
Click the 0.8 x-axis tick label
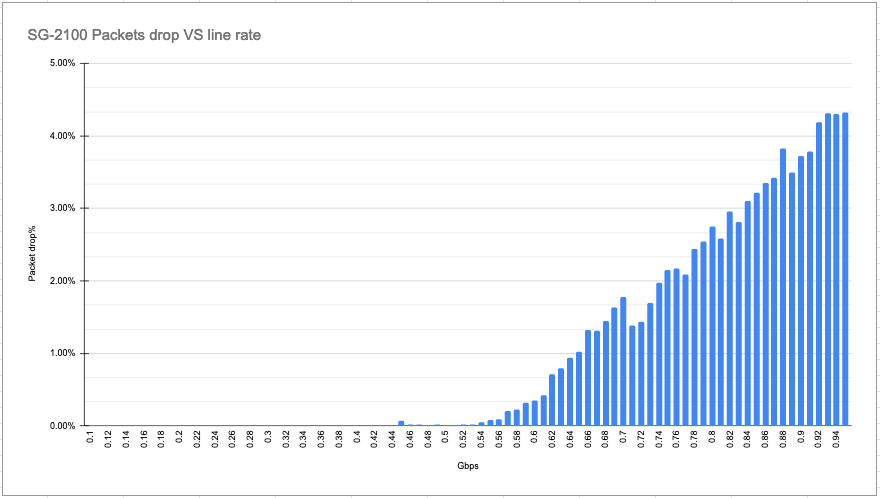(712, 436)
